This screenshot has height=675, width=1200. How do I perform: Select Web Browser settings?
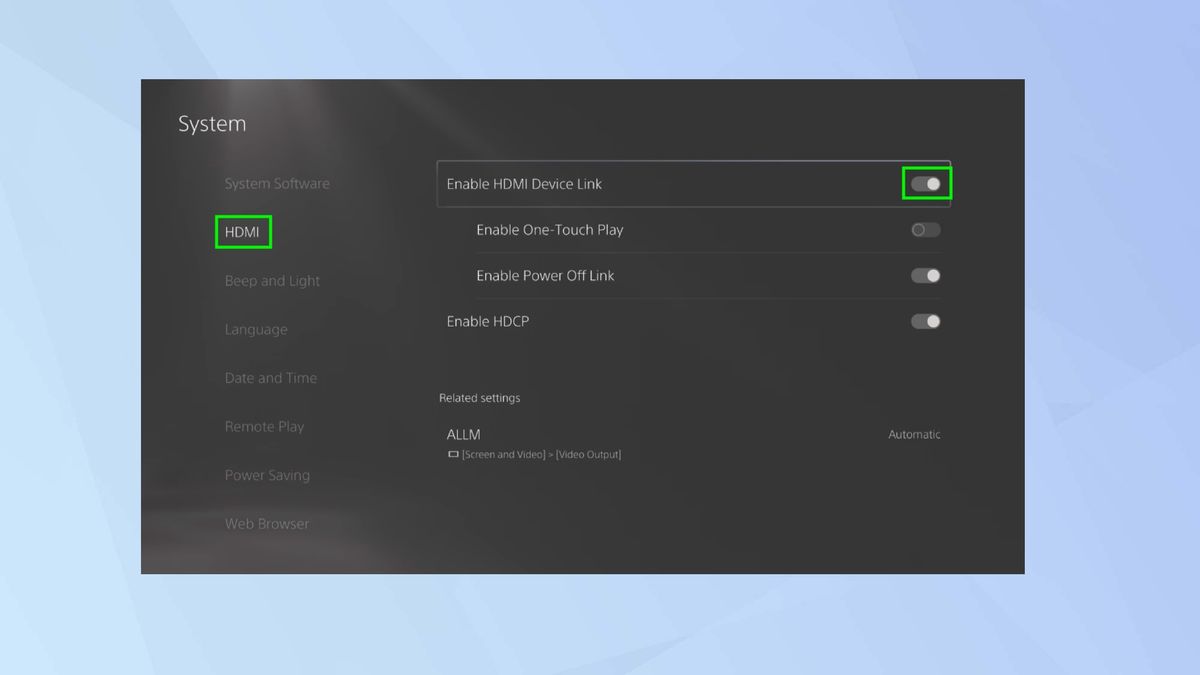(267, 523)
